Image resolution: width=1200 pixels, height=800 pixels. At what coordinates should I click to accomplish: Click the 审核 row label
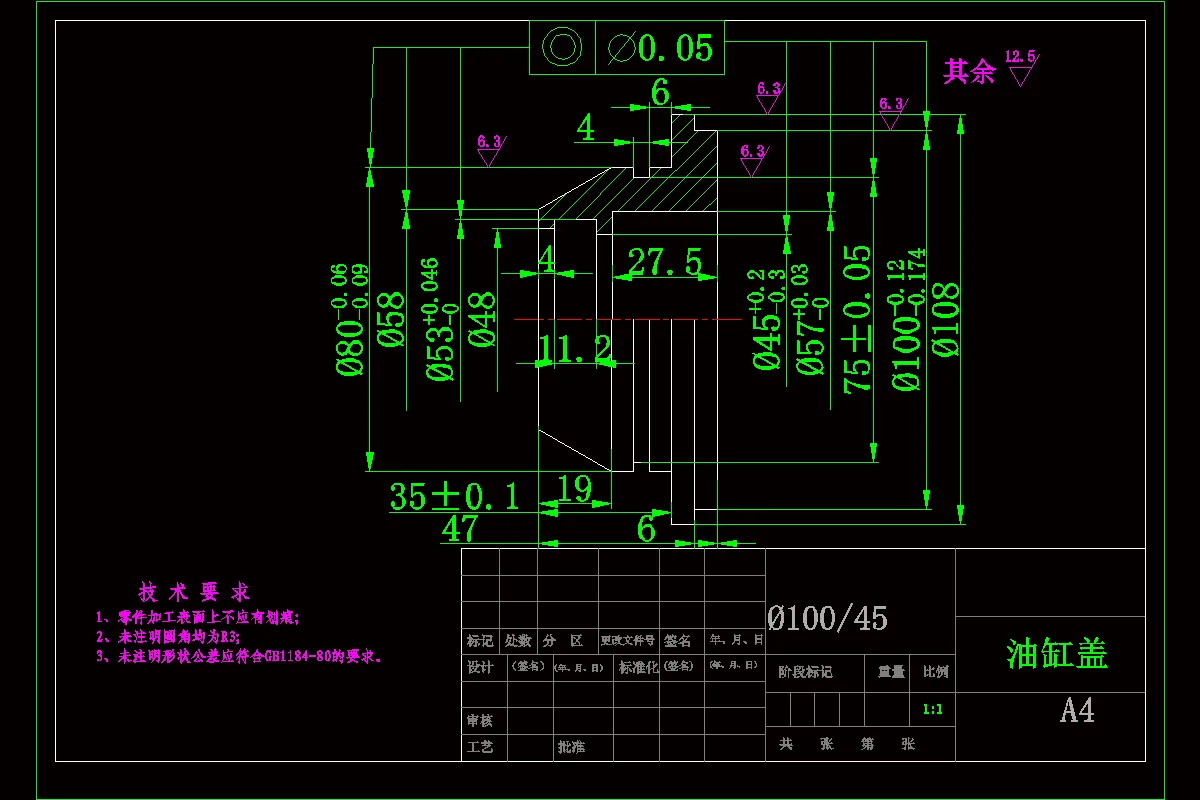point(480,720)
